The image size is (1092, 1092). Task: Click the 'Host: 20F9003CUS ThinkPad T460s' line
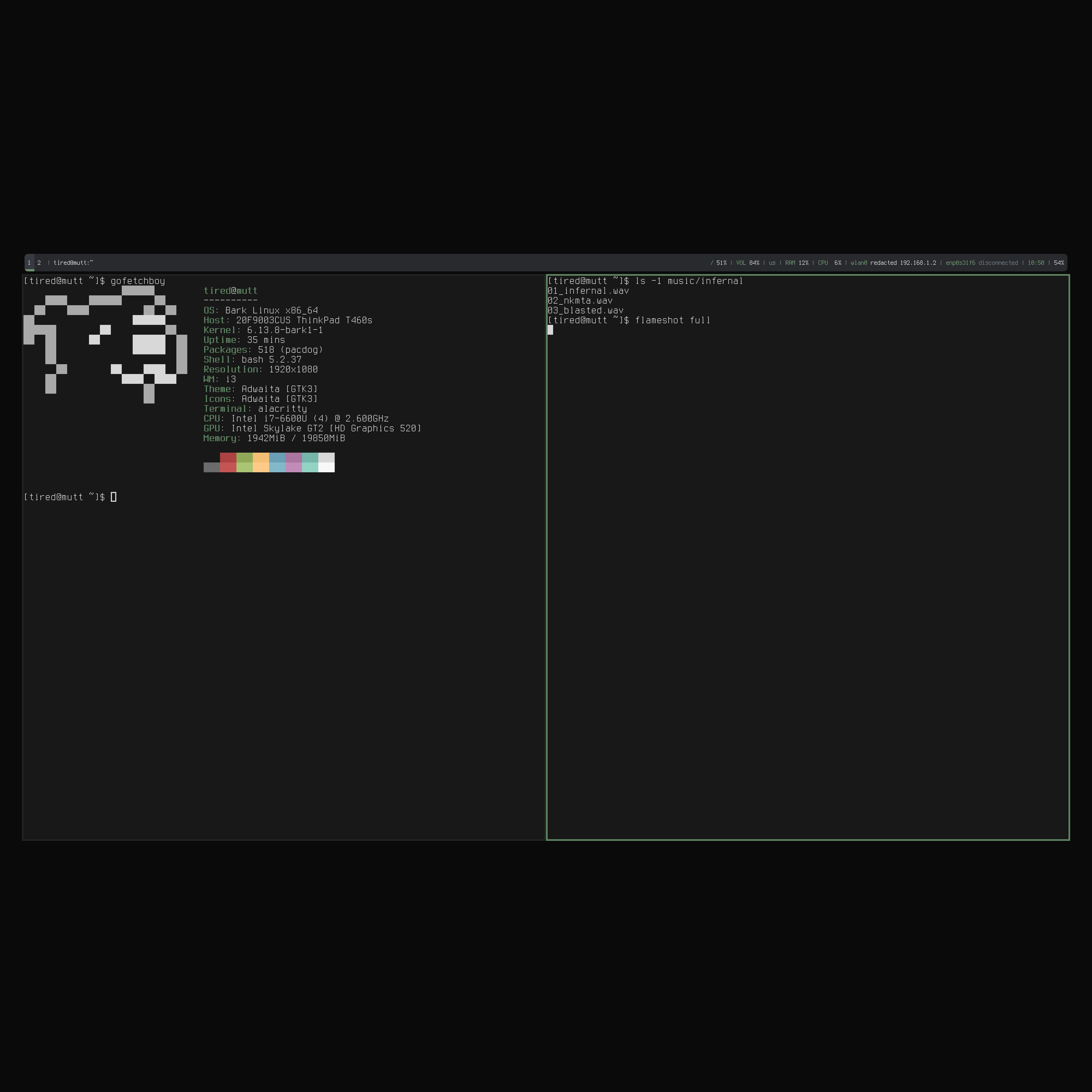pyautogui.click(x=288, y=320)
